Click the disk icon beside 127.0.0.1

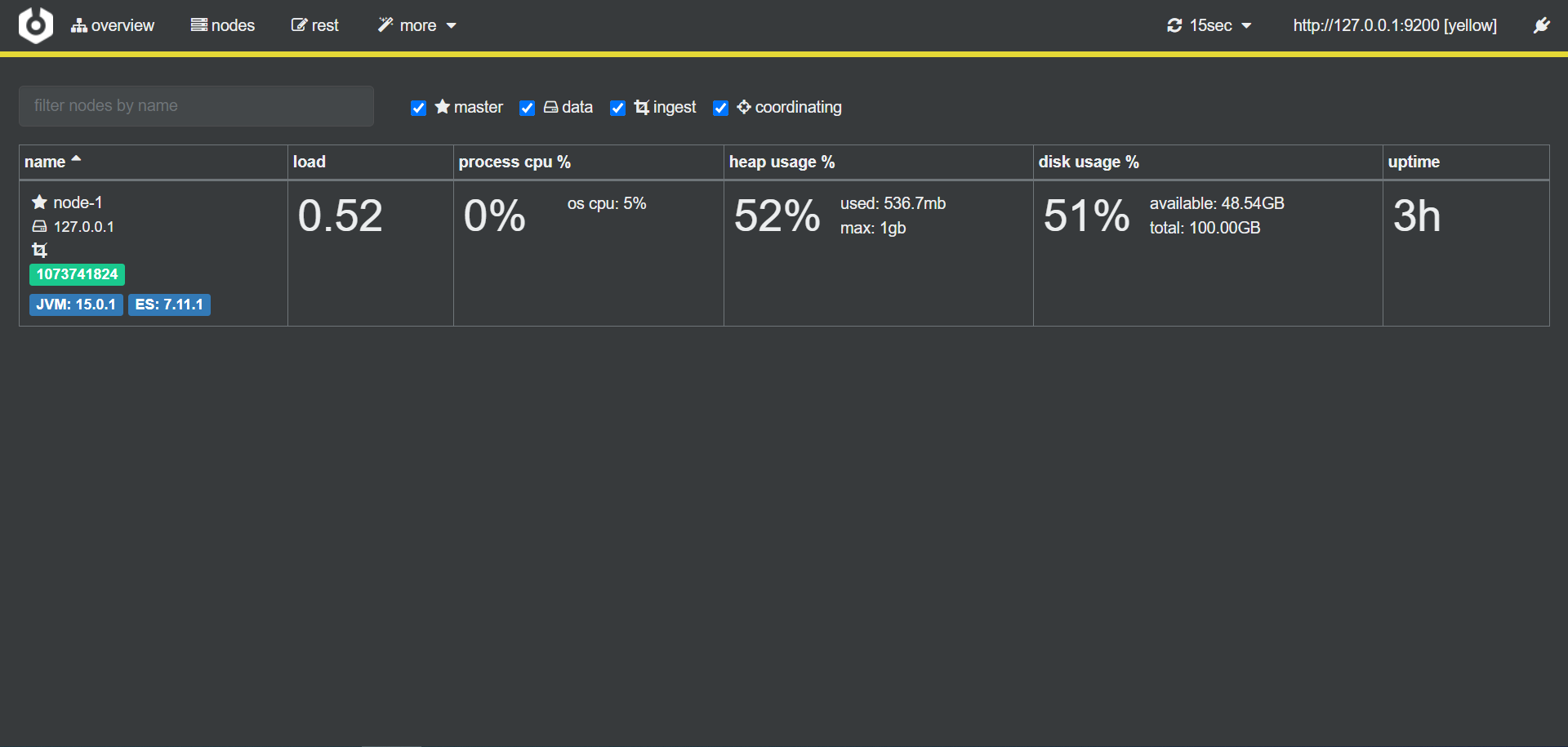coord(39,226)
